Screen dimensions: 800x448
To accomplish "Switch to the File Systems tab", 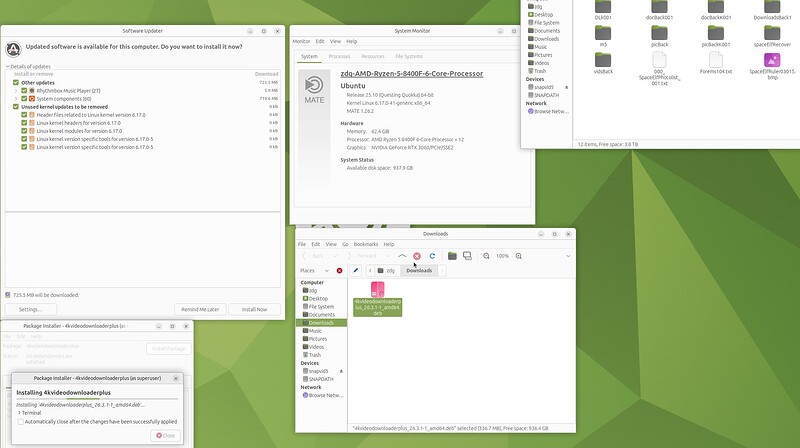I will coord(409,57).
